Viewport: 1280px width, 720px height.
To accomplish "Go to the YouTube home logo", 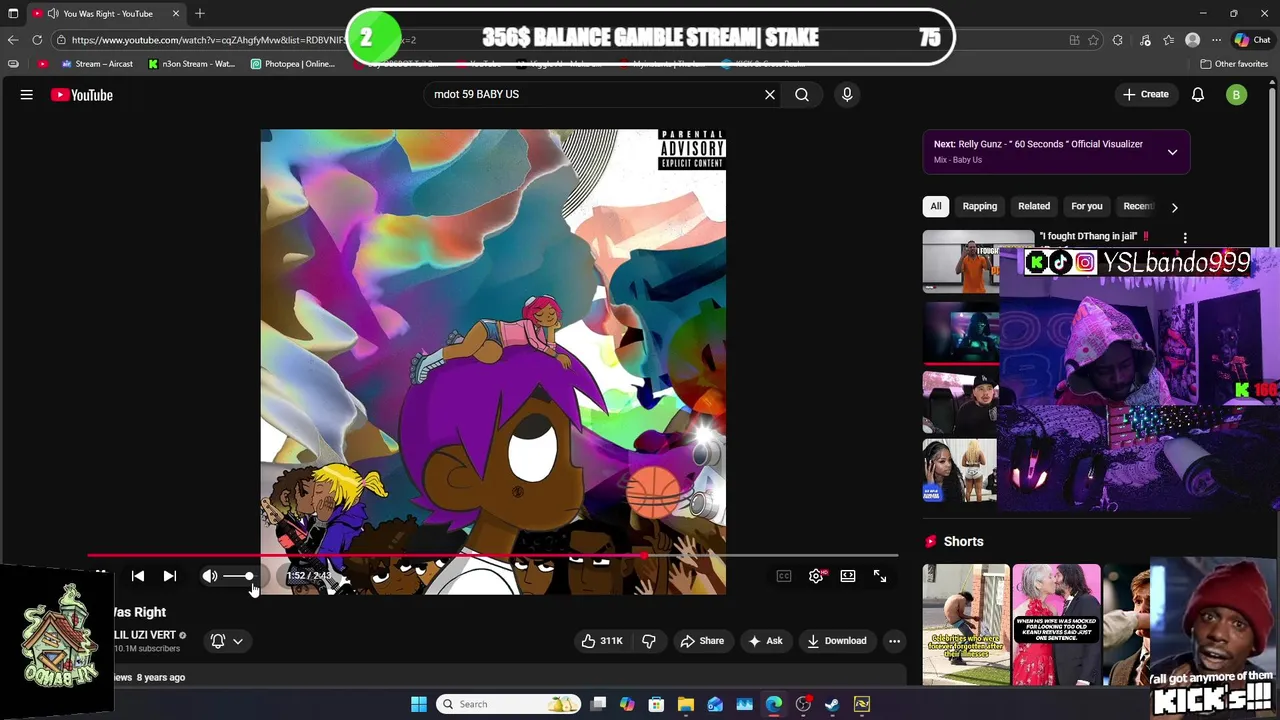I will (82, 95).
